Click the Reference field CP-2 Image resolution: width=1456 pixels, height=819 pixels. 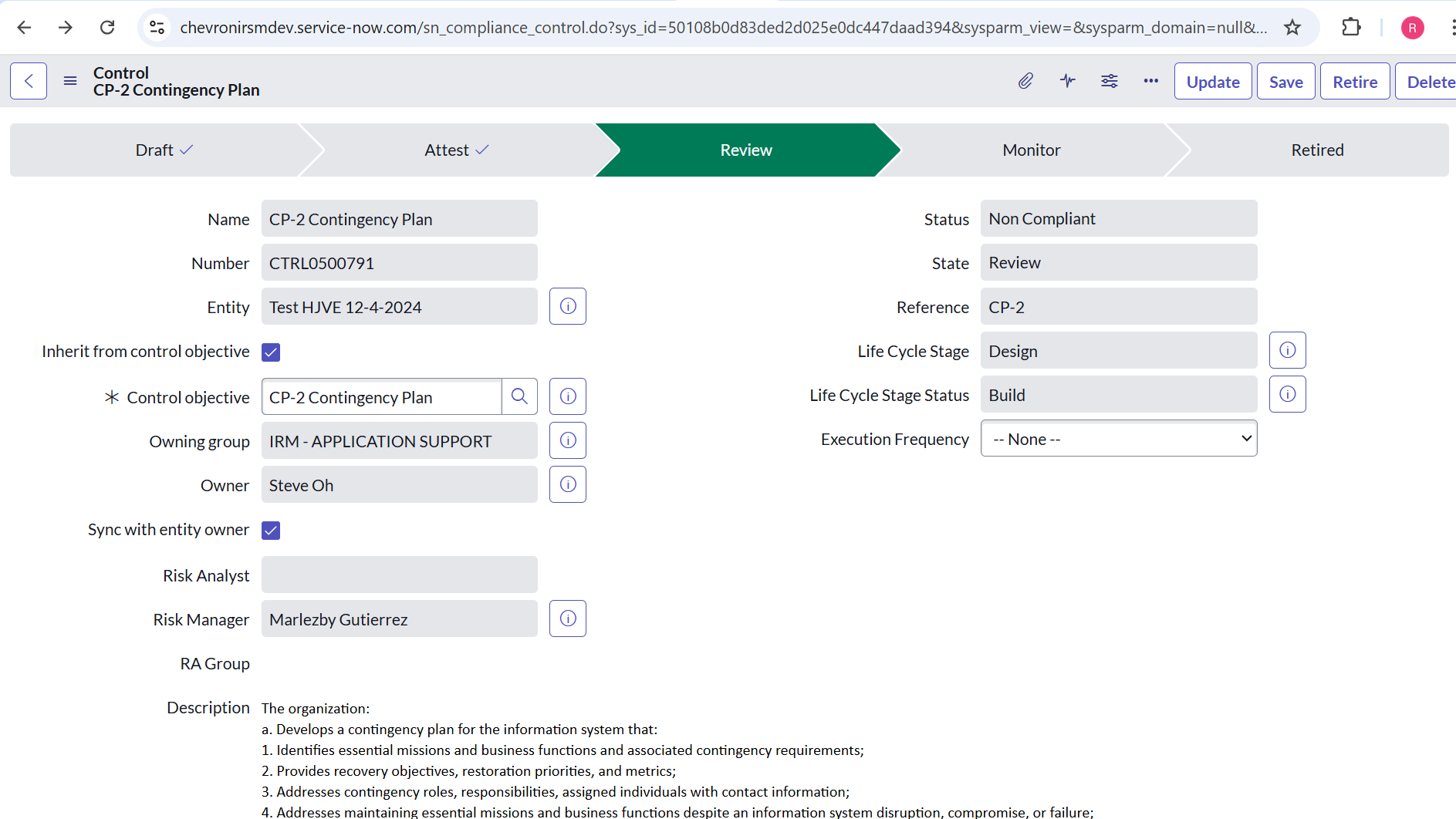click(x=1119, y=306)
